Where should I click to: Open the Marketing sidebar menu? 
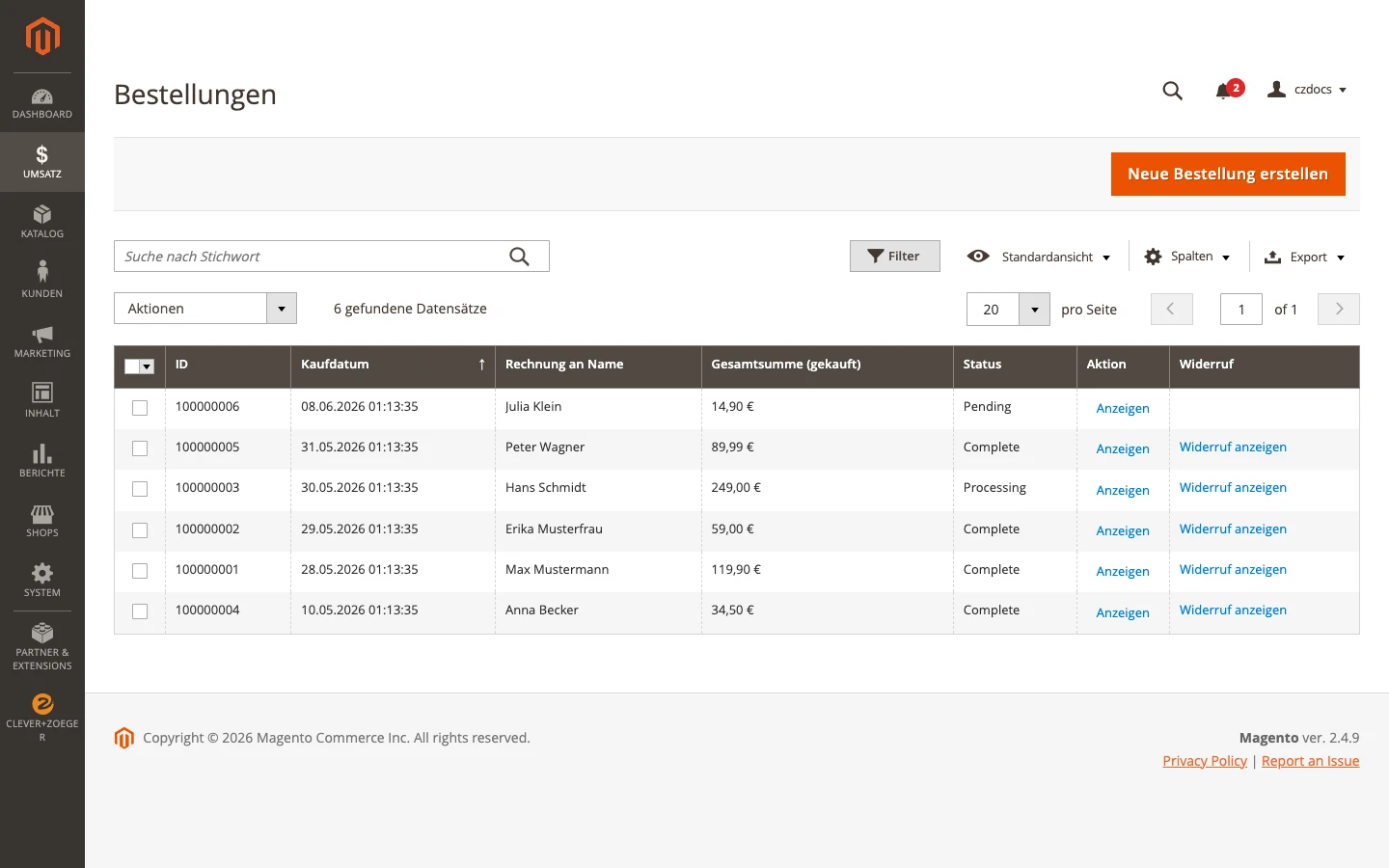[42, 341]
